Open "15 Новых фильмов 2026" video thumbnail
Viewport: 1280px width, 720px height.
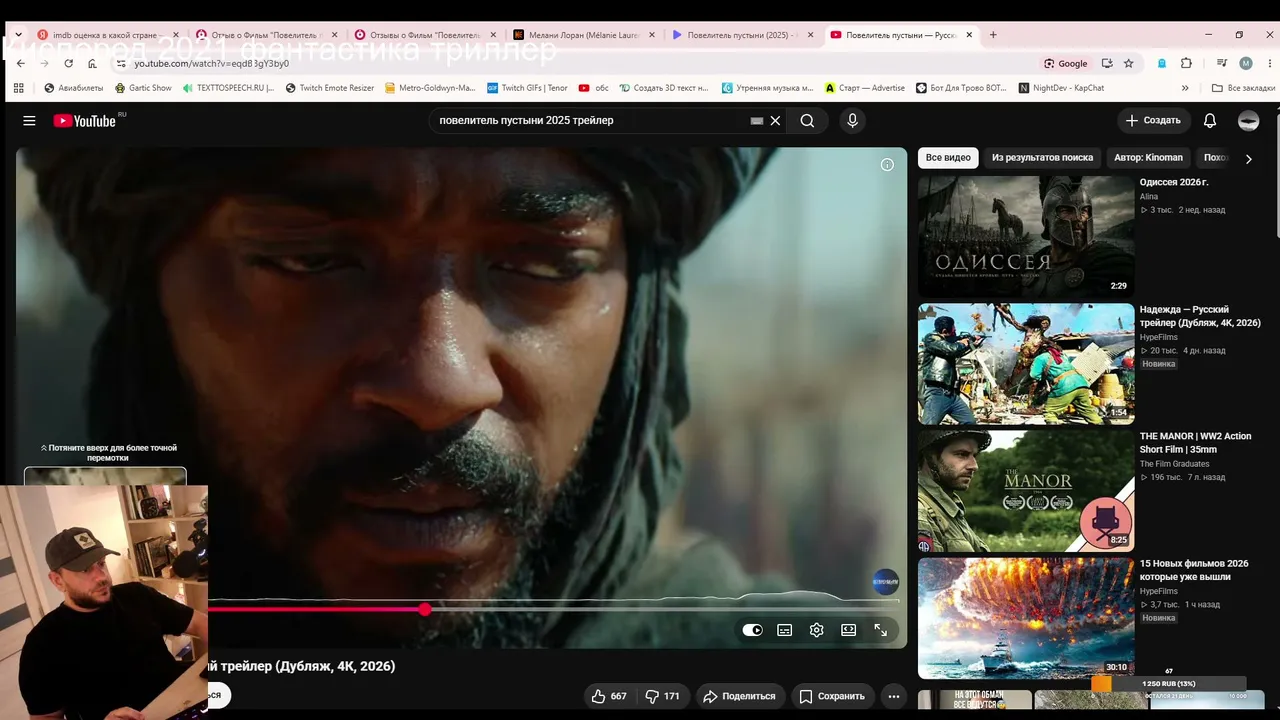point(1026,618)
